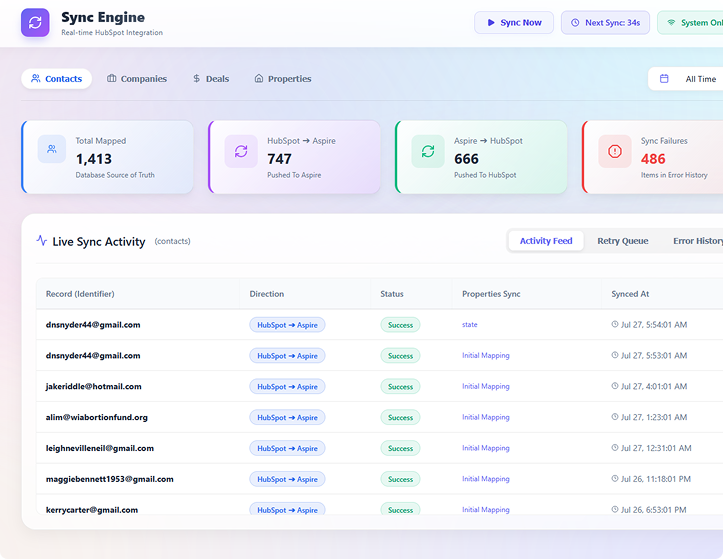Click the maggiebennett1953@gmail.com record
The width and height of the screenshot is (723, 559).
click(110, 479)
